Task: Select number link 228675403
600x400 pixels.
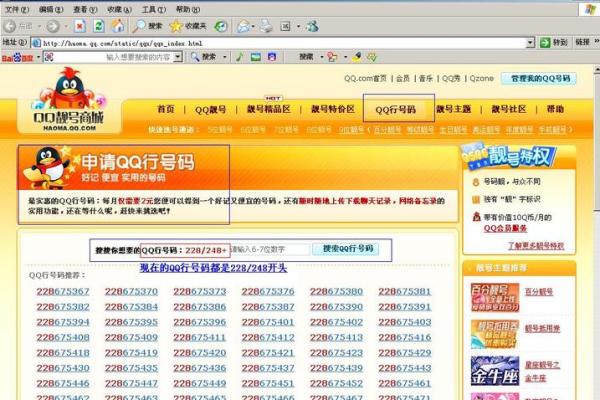Action: [405, 322]
